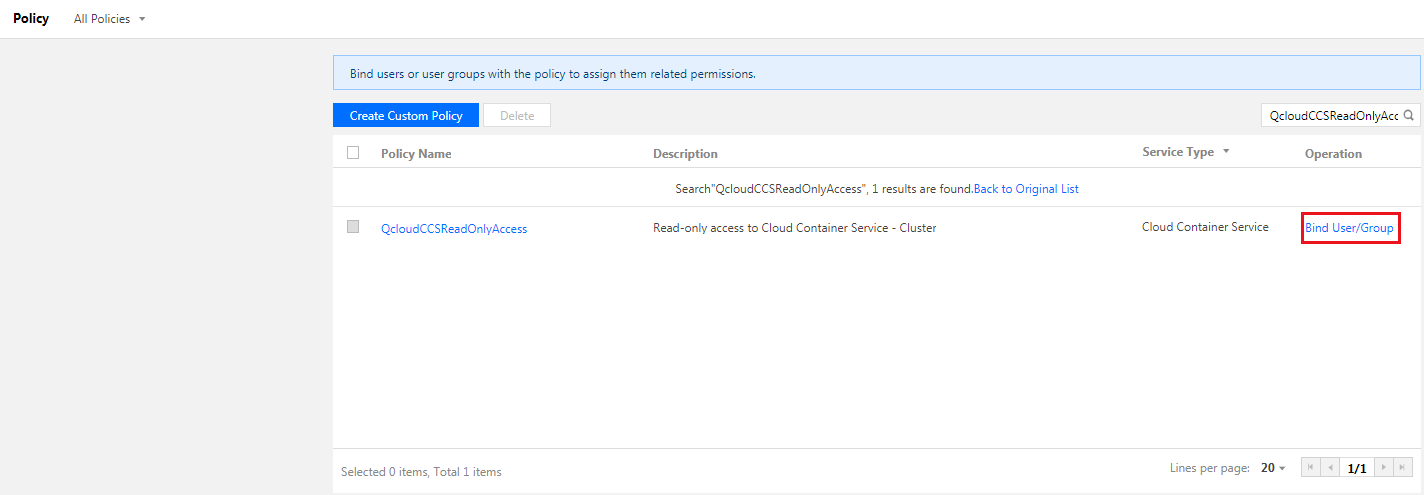This screenshot has height=495, width=1424.
Task: Click Bind User/Group link
Action: [1349, 228]
